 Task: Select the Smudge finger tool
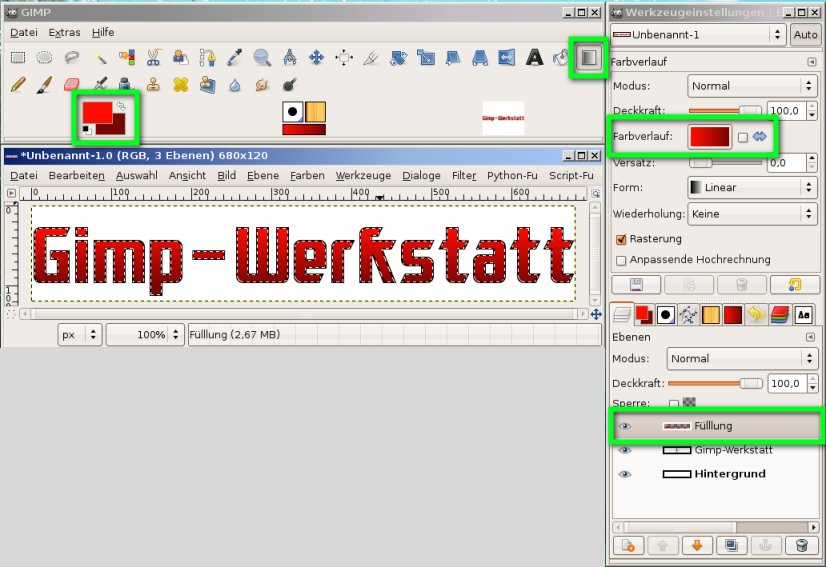[262, 84]
